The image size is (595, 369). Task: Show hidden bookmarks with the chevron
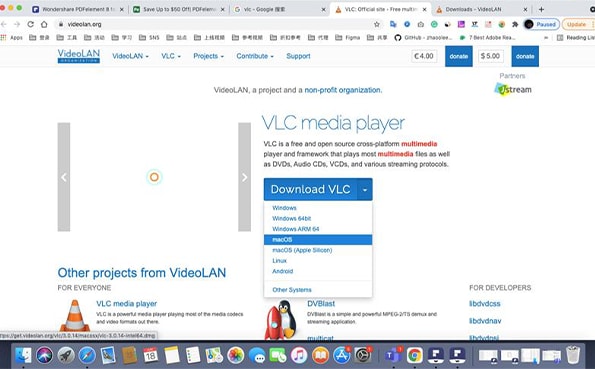tap(546, 38)
